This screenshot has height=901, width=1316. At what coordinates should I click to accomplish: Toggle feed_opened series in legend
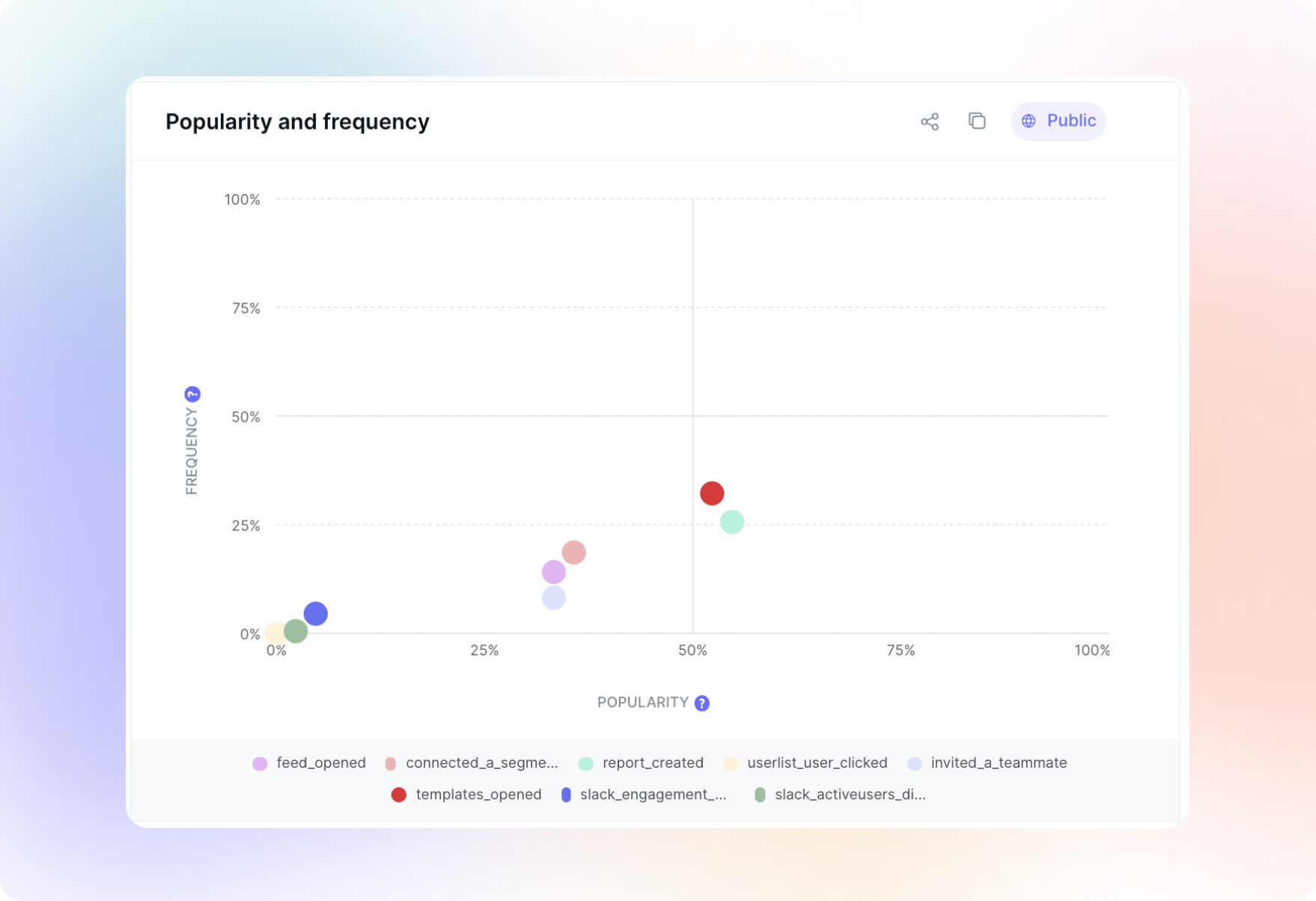click(x=310, y=762)
